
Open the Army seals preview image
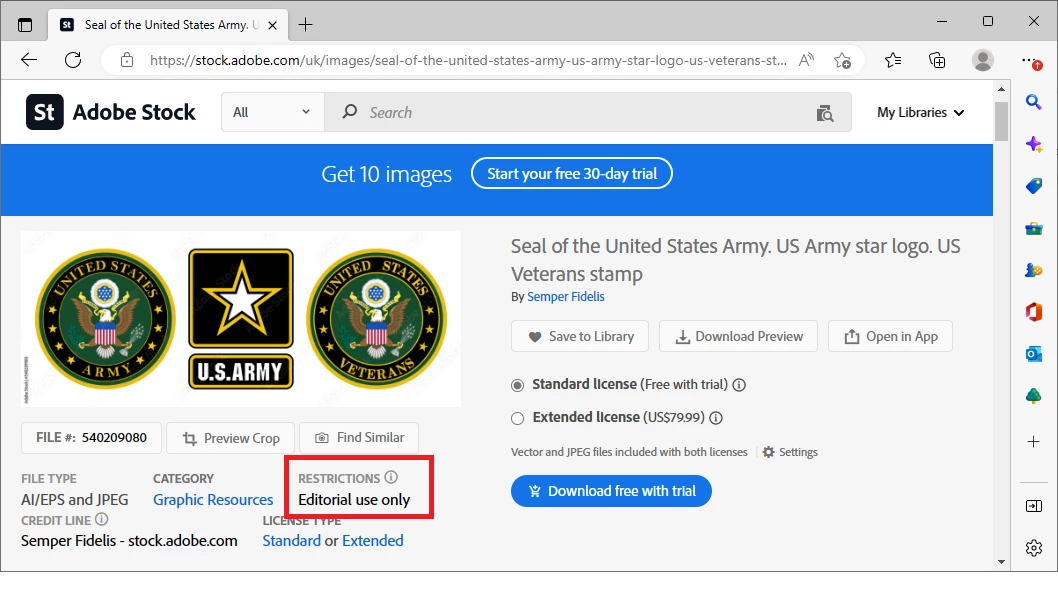[x=241, y=319]
